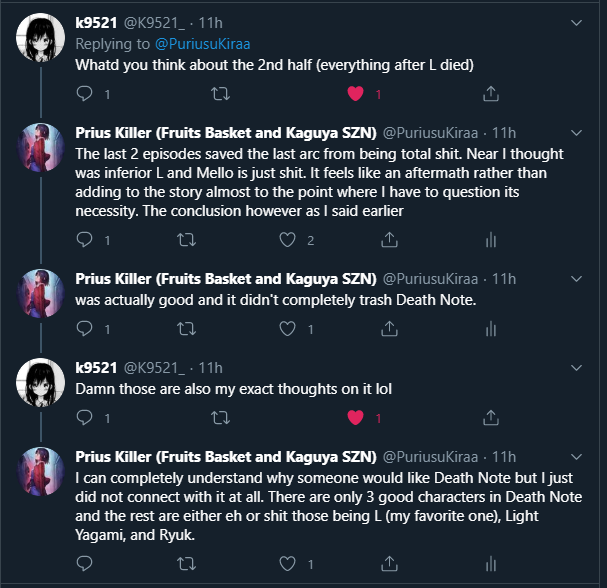Click k9521's avatar on the top tweet
The image size is (607, 588).
coord(41,38)
